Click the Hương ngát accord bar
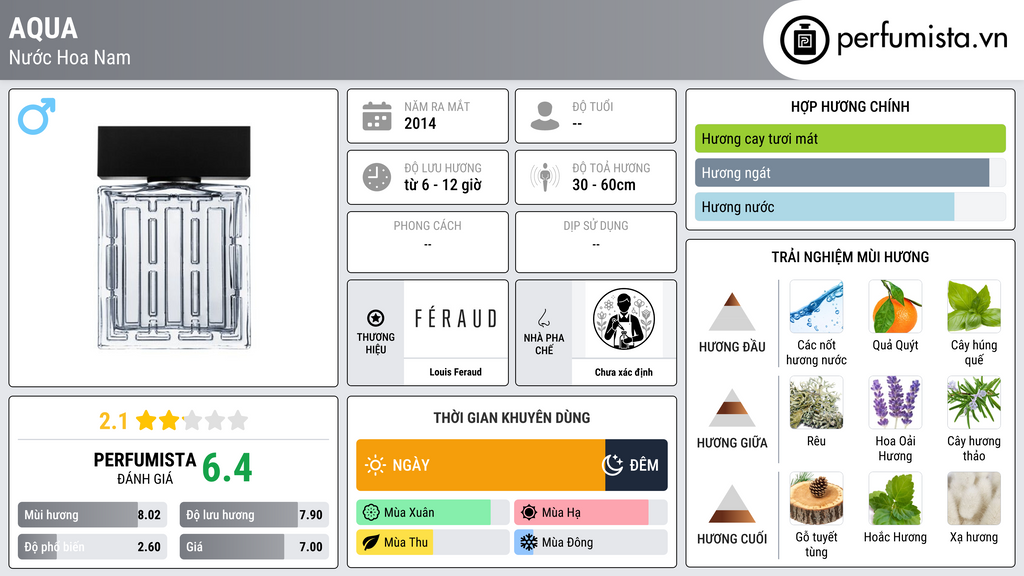Image resolution: width=1024 pixels, height=576 pixels. [x=850, y=173]
